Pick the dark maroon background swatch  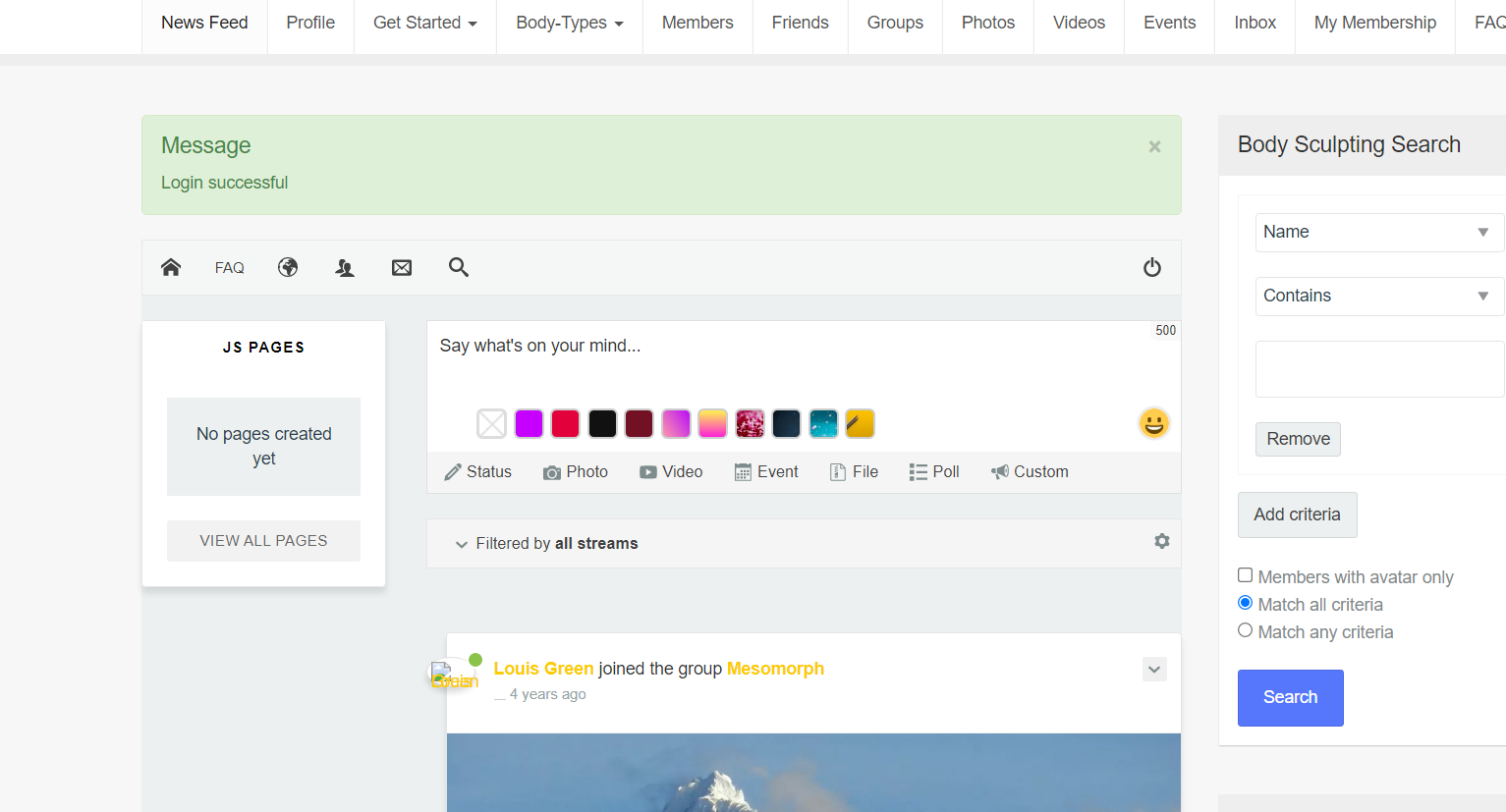640,423
